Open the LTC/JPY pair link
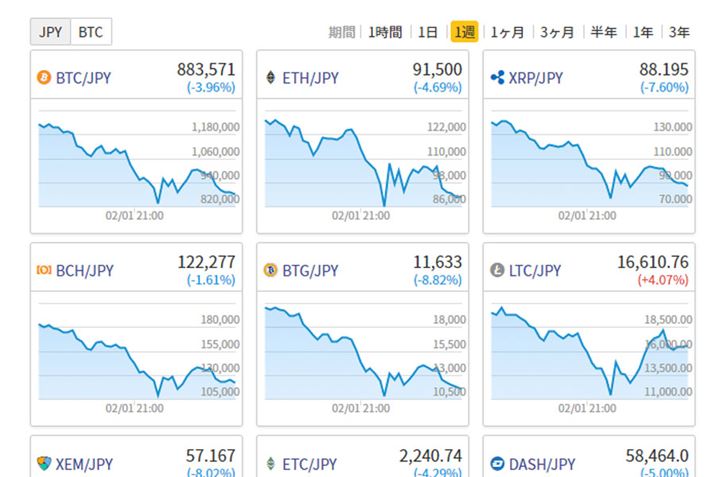 point(537,271)
